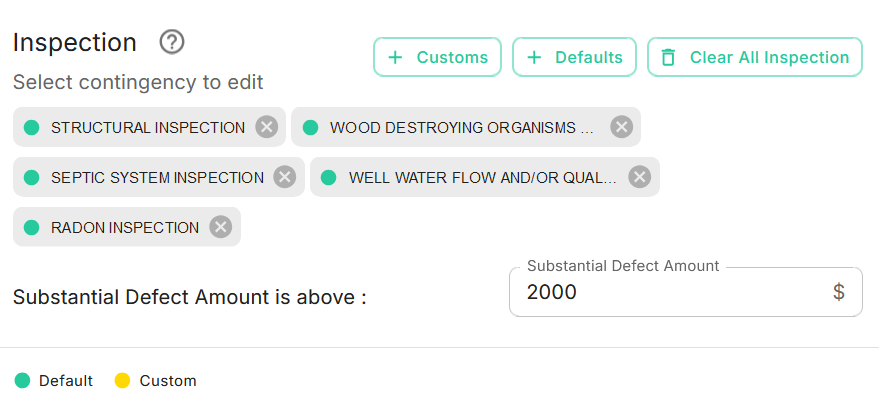Edit the Well Water Flow contingency
This screenshot has width=879, height=407.
pyautogui.click(x=482, y=177)
